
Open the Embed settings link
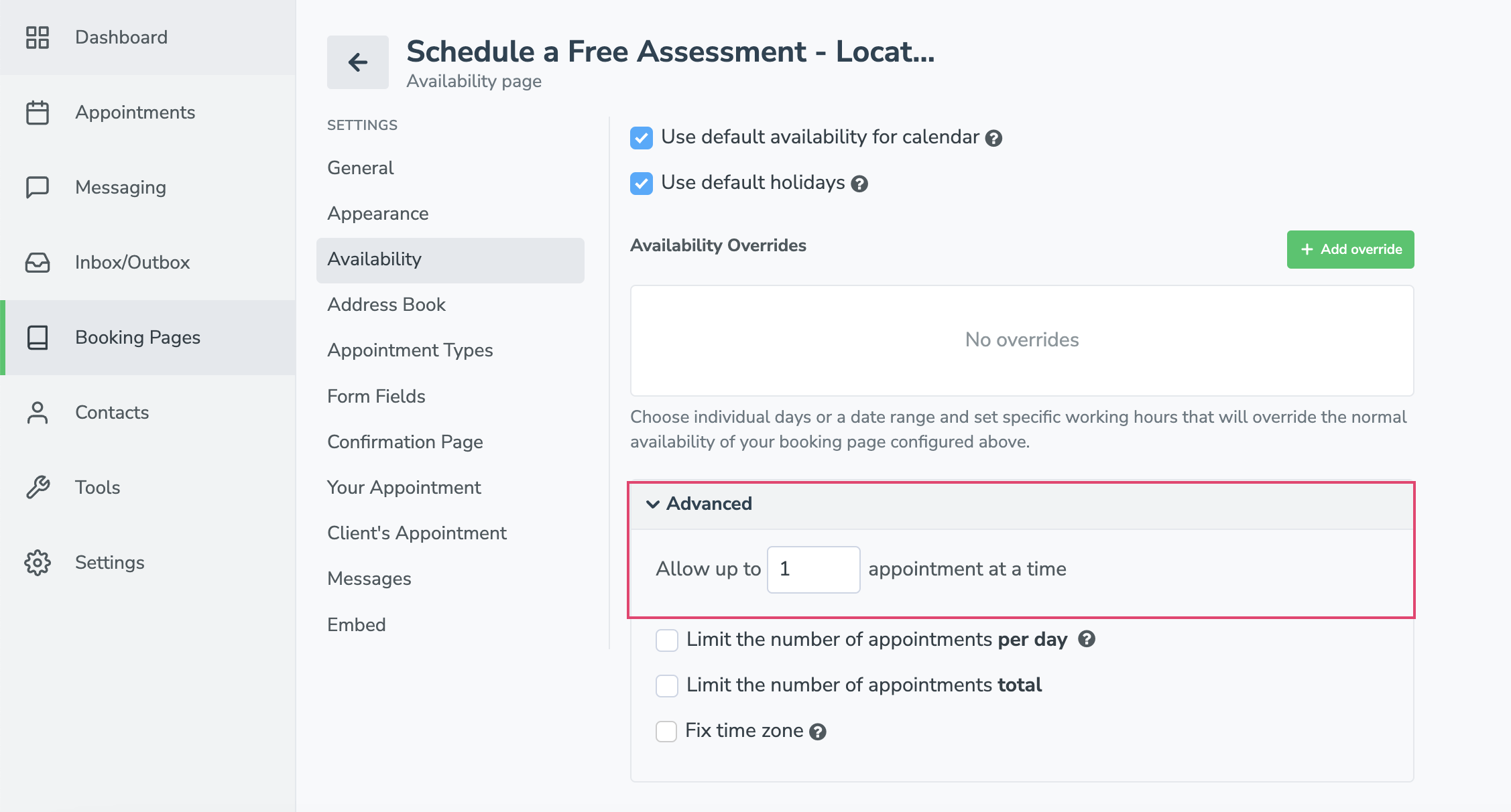[357, 625]
